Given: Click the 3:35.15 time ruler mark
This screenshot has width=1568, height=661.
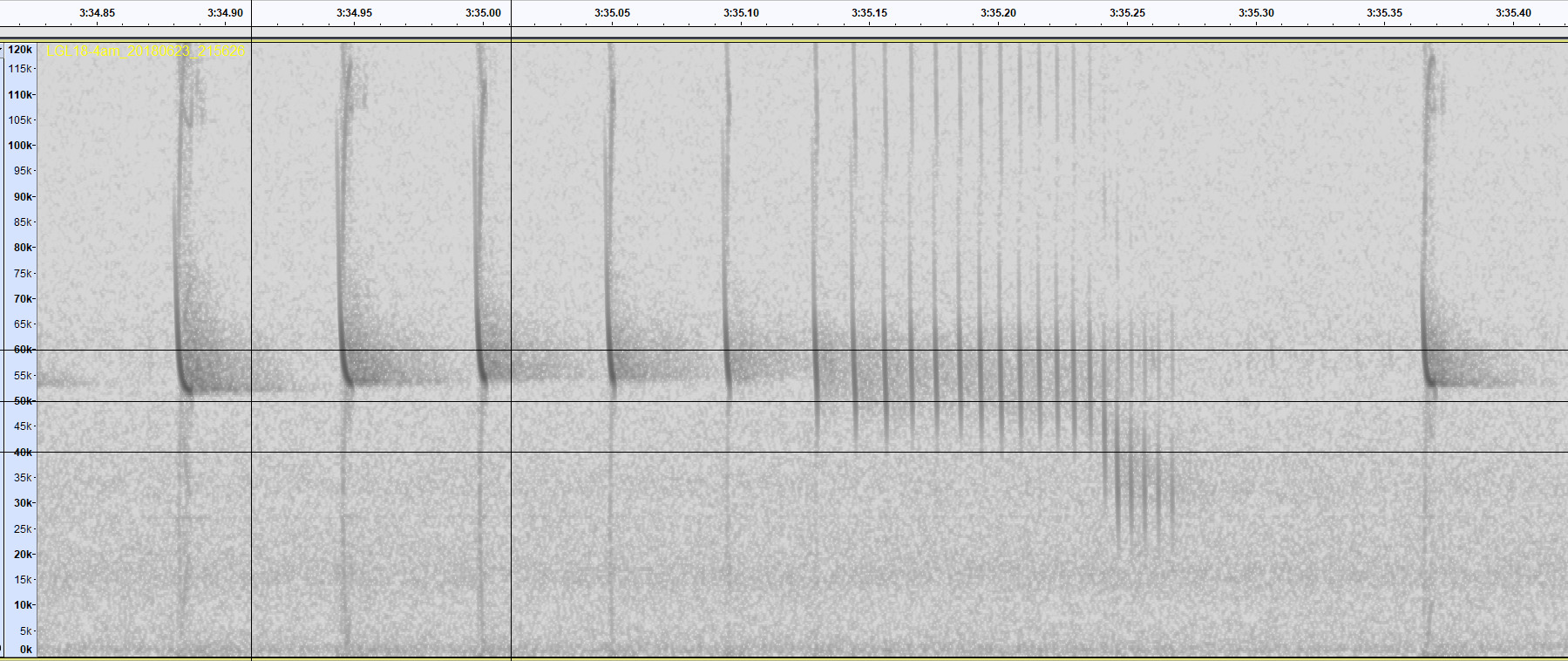Looking at the screenshot, I should [870, 13].
